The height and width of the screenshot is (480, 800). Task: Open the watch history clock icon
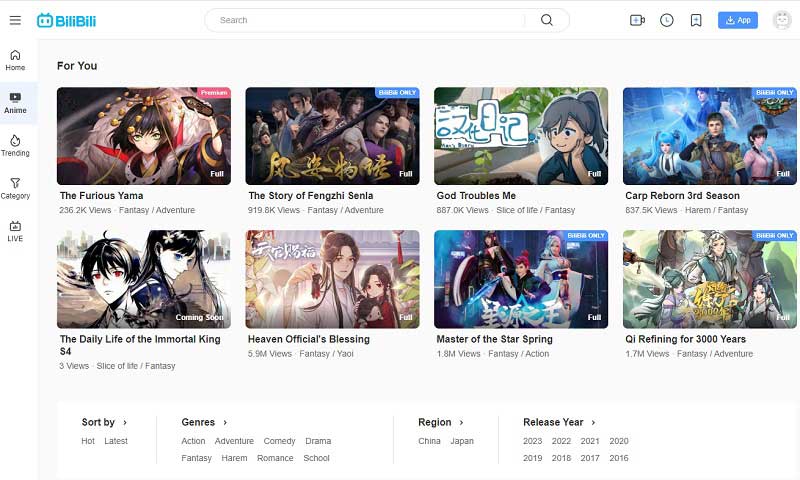click(x=666, y=20)
